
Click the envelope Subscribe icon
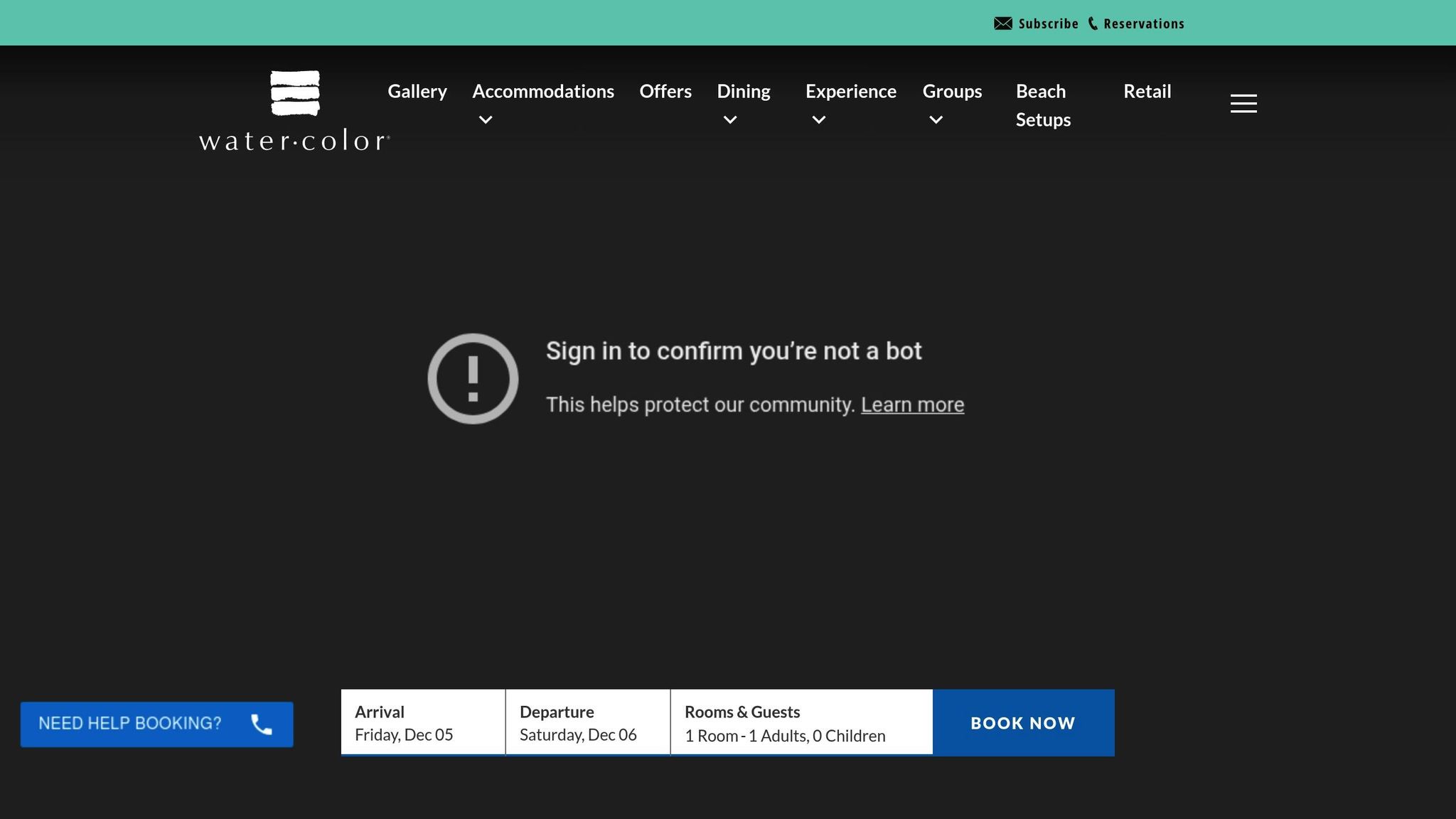[1002, 23]
